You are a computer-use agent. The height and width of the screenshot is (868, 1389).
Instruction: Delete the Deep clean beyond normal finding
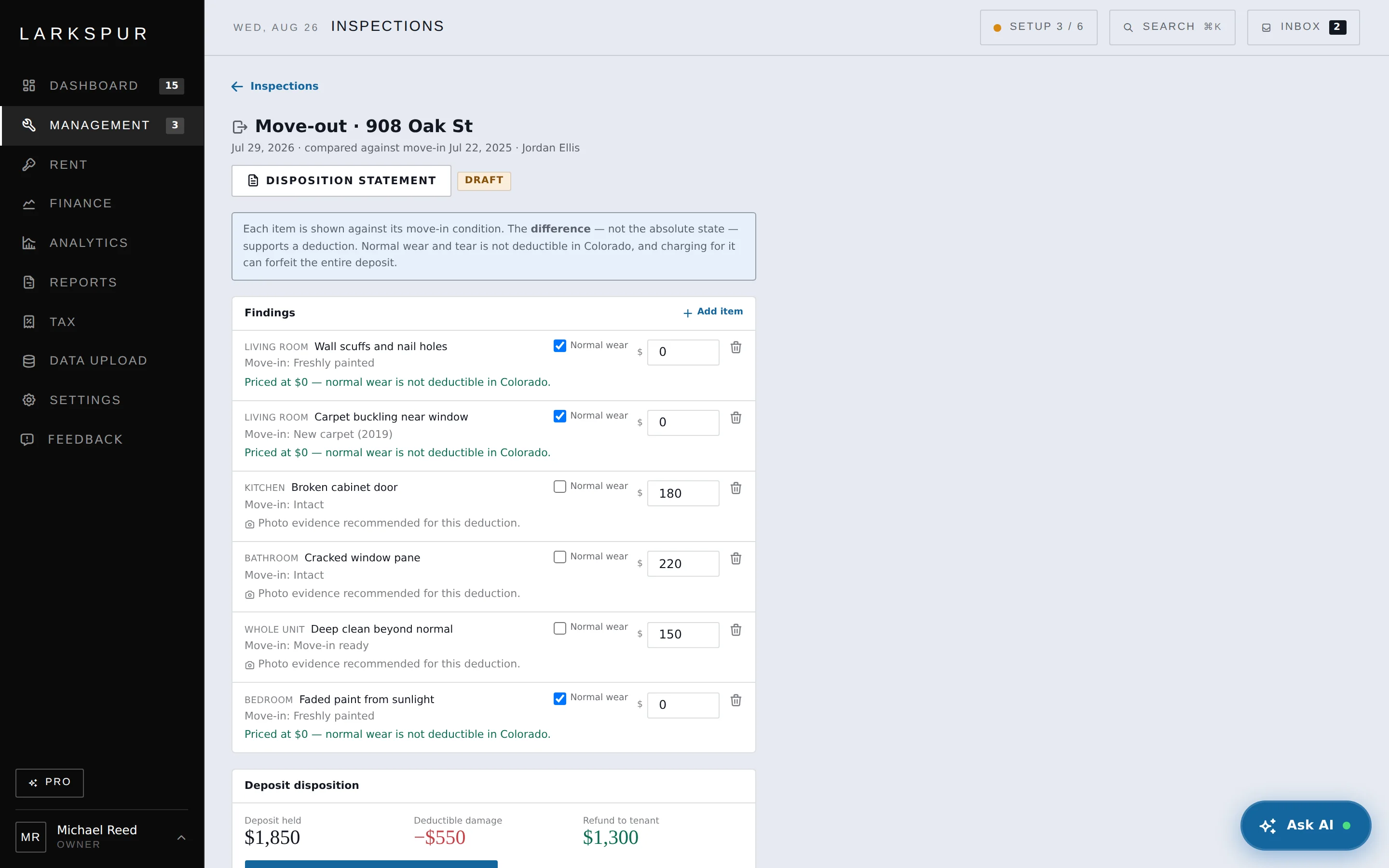coord(736,630)
